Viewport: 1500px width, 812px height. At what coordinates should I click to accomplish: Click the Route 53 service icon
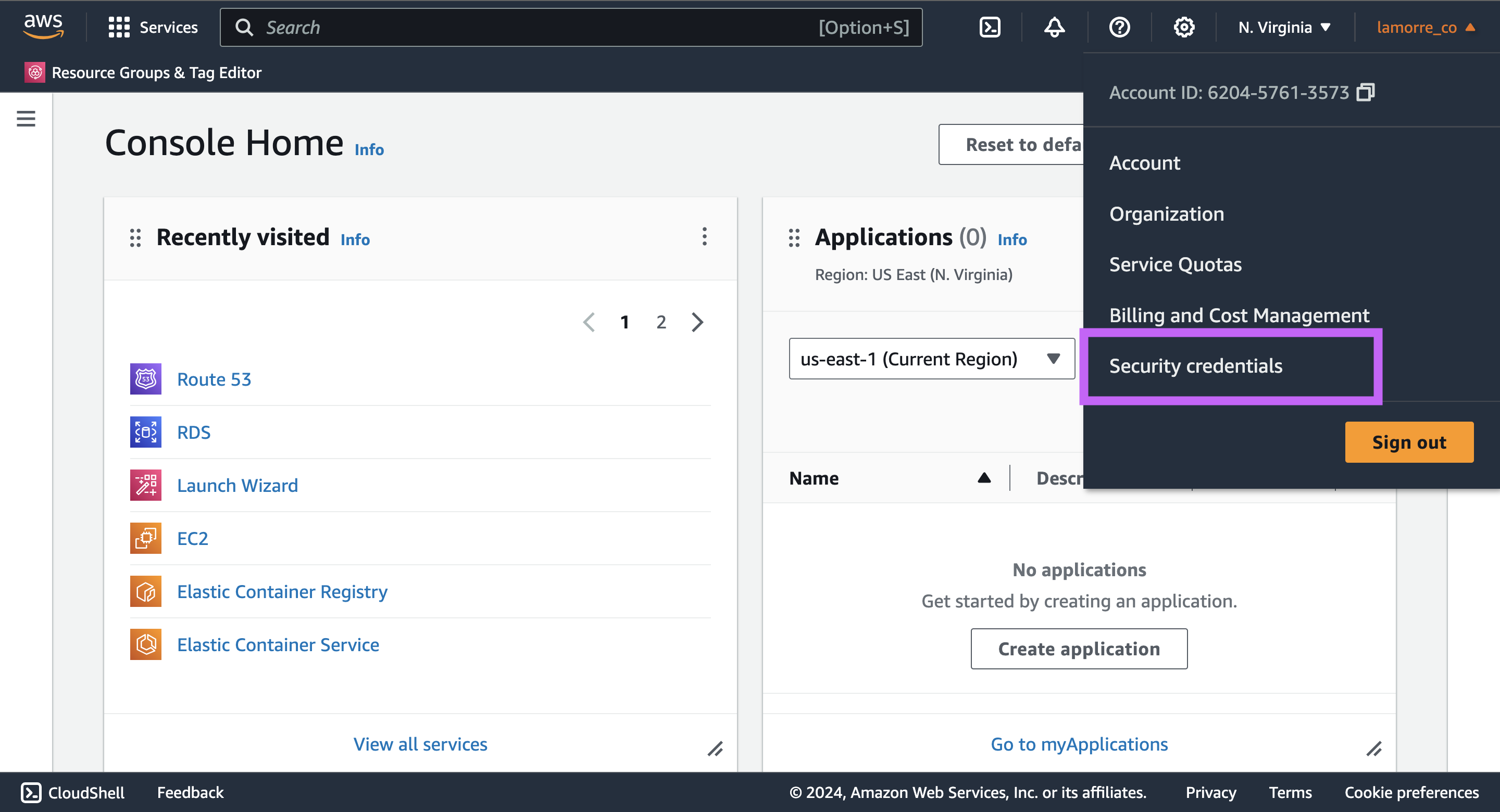[x=145, y=378]
